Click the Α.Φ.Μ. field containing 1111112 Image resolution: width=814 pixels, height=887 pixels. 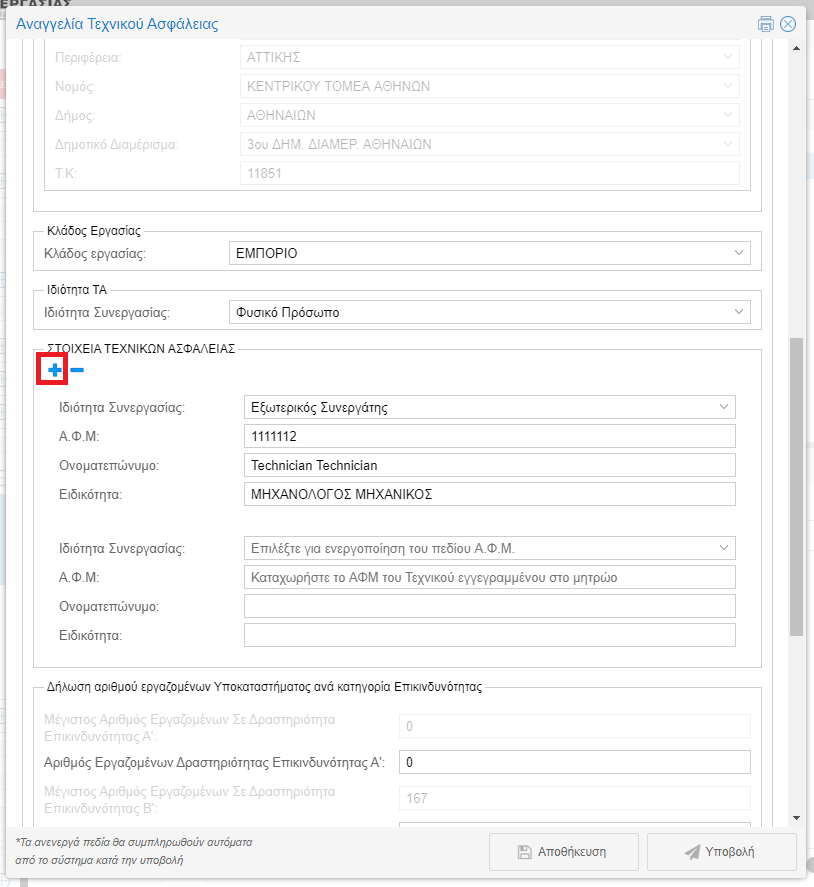click(x=489, y=436)
